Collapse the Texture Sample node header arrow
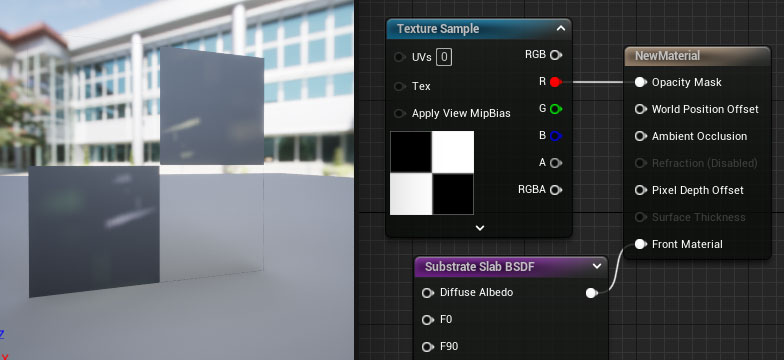This screenshot has height=360, width=784. coord(561,28)
